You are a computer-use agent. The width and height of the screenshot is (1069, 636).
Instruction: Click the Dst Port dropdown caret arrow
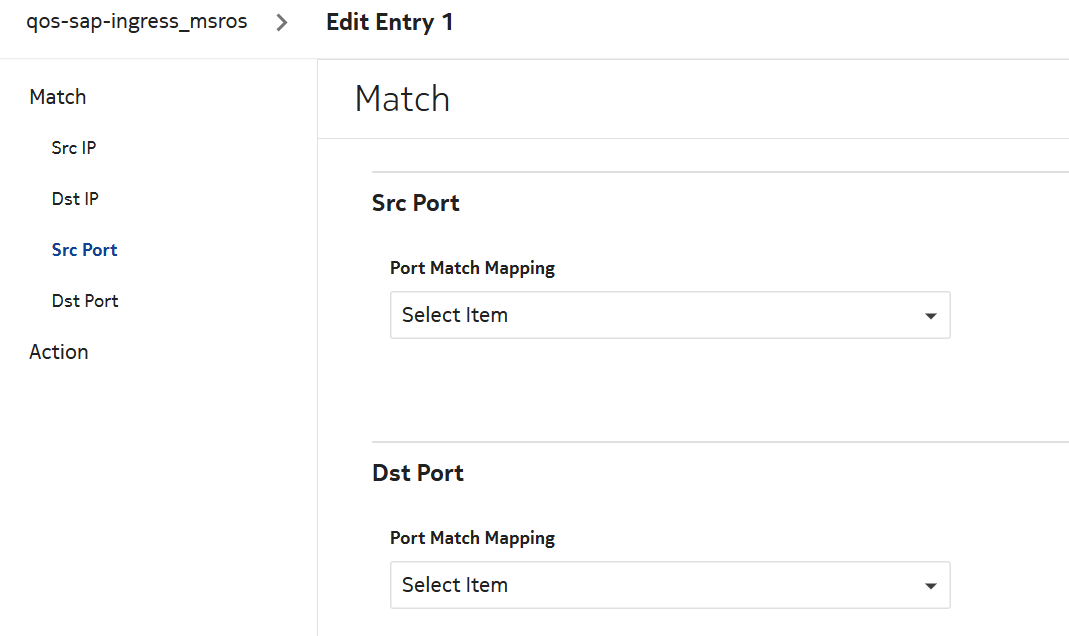click(930, 586)
